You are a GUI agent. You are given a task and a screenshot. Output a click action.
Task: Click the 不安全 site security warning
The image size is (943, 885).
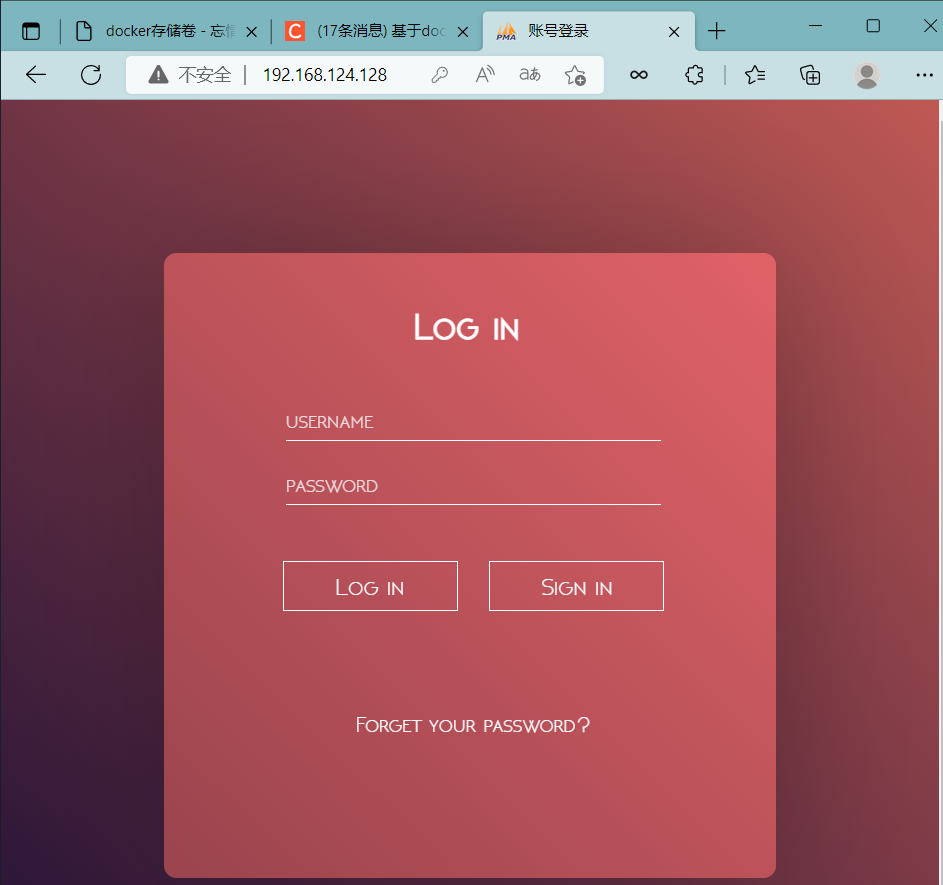pos(189,75)
